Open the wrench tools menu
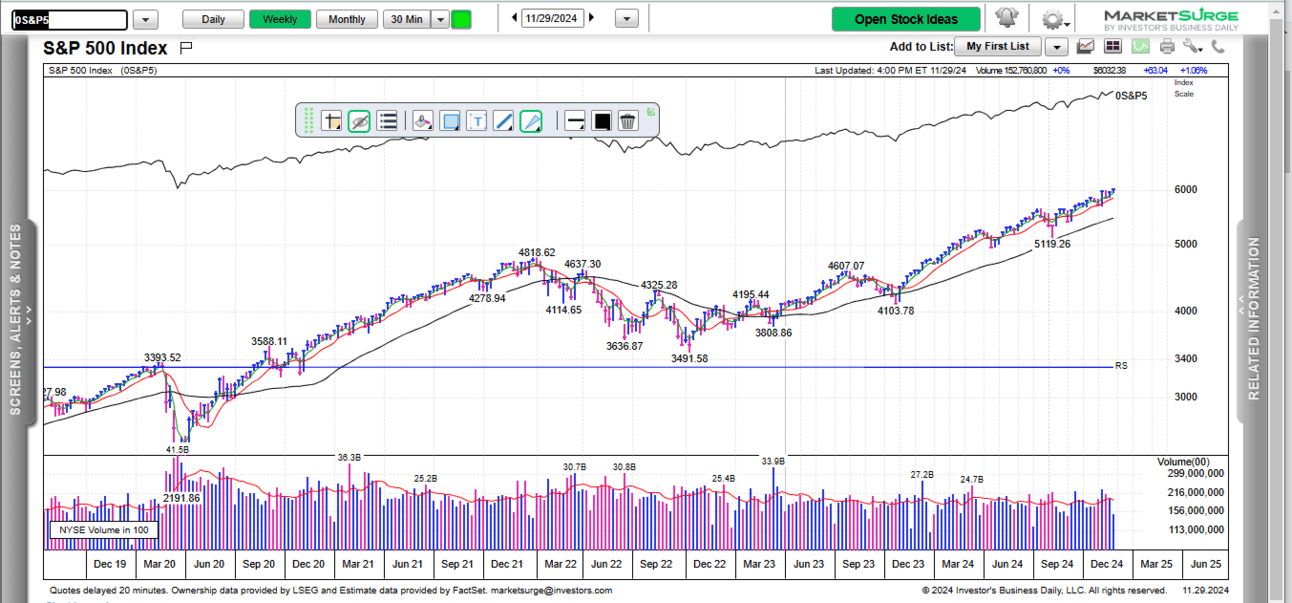 click(1192, 46)
